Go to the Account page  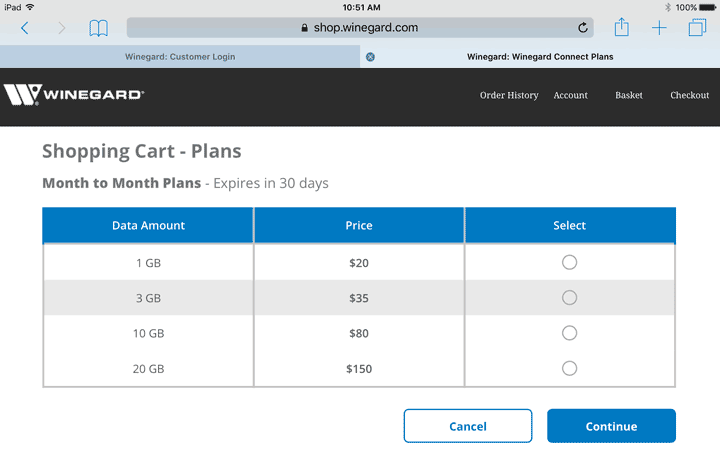[x=570, y=95]
